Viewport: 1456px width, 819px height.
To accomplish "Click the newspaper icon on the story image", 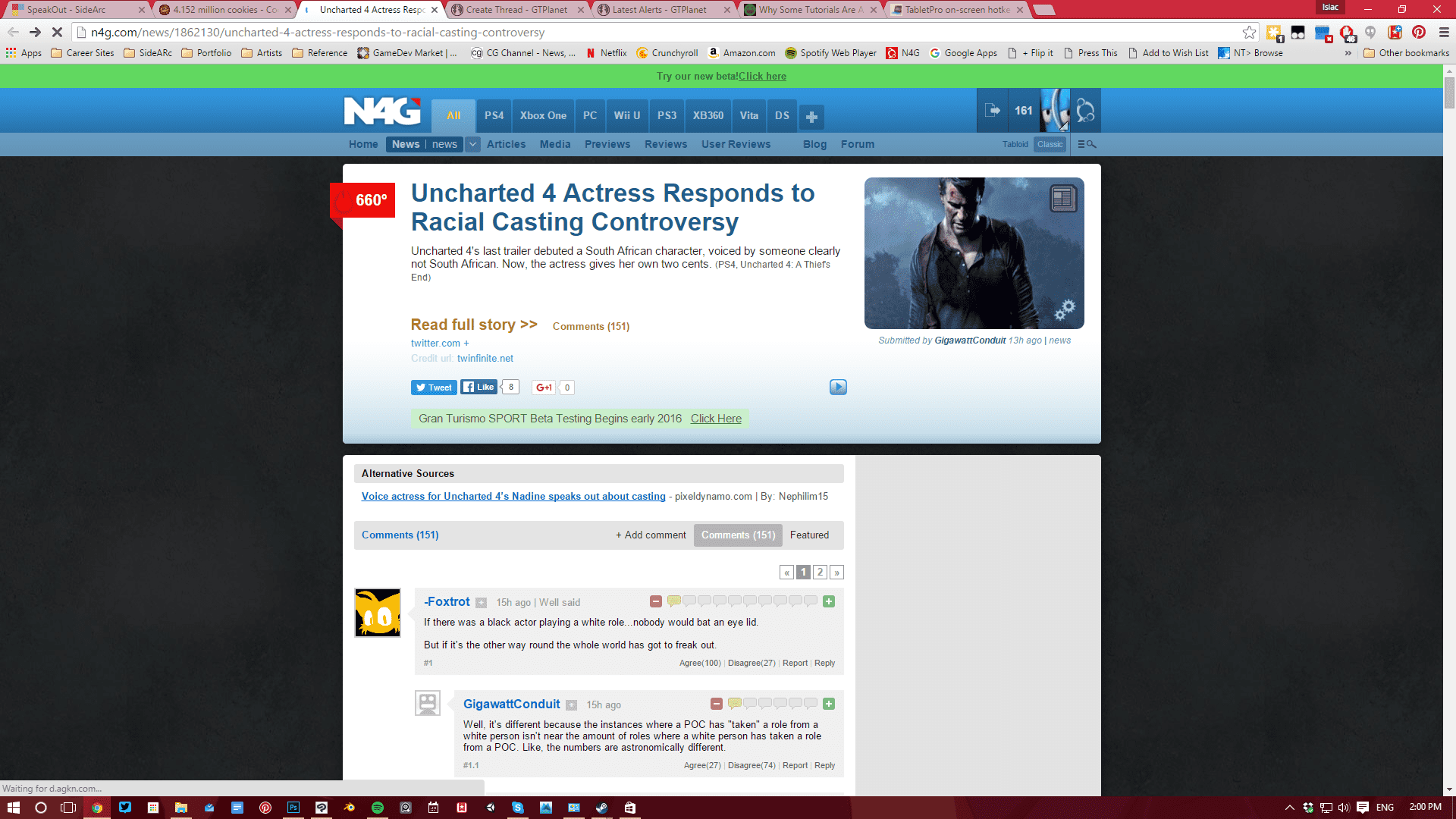I will click(x=1062, y=199).
